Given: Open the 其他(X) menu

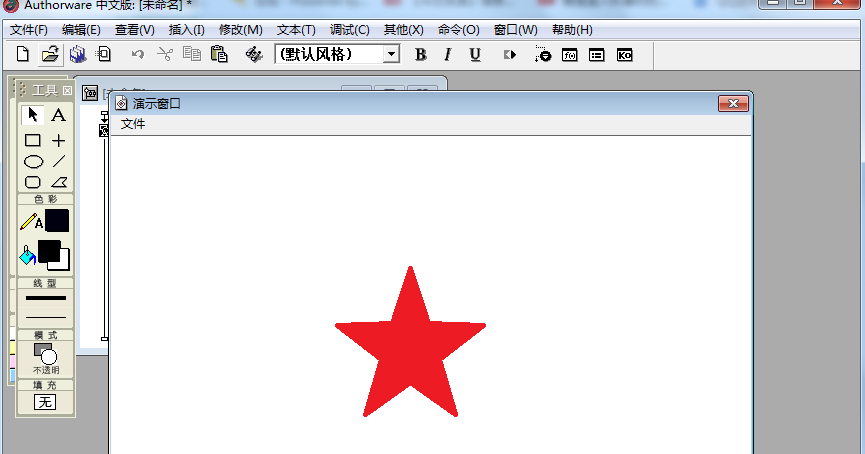Looking at the screenshot, I should click(x=404, y=30).
